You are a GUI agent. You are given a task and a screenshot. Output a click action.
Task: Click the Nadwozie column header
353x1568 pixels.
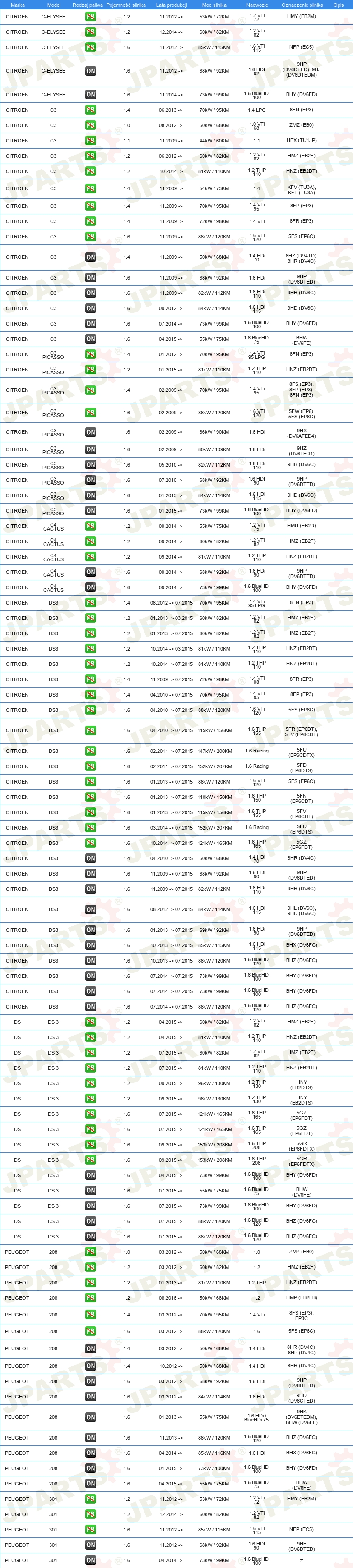click(x=257, y=5)
